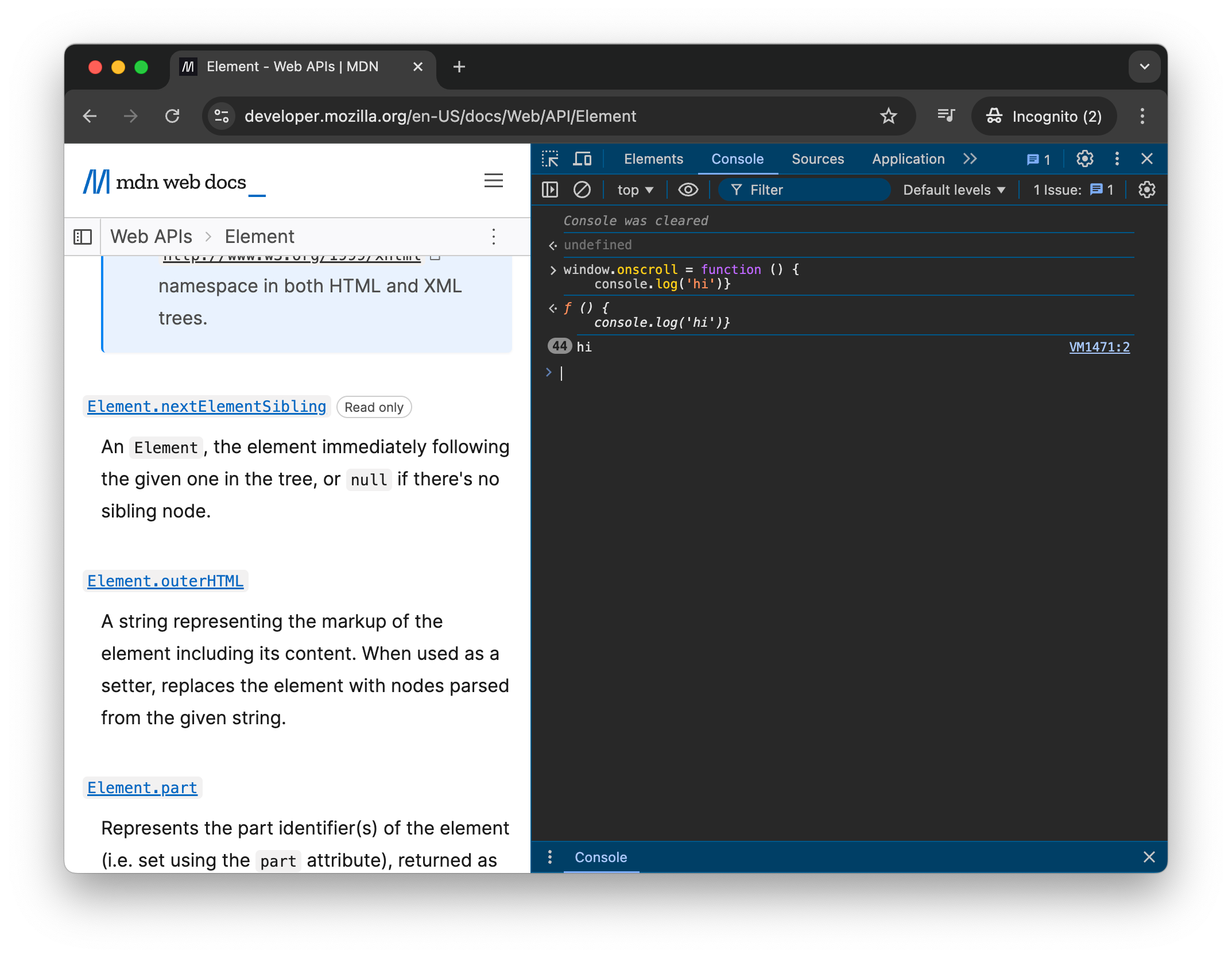The height and width of the screenshot is (958, 1232).
Task: Open the 1 Issue link in console toolbar
Action: pyautogui.click(x=1073, y=190)
